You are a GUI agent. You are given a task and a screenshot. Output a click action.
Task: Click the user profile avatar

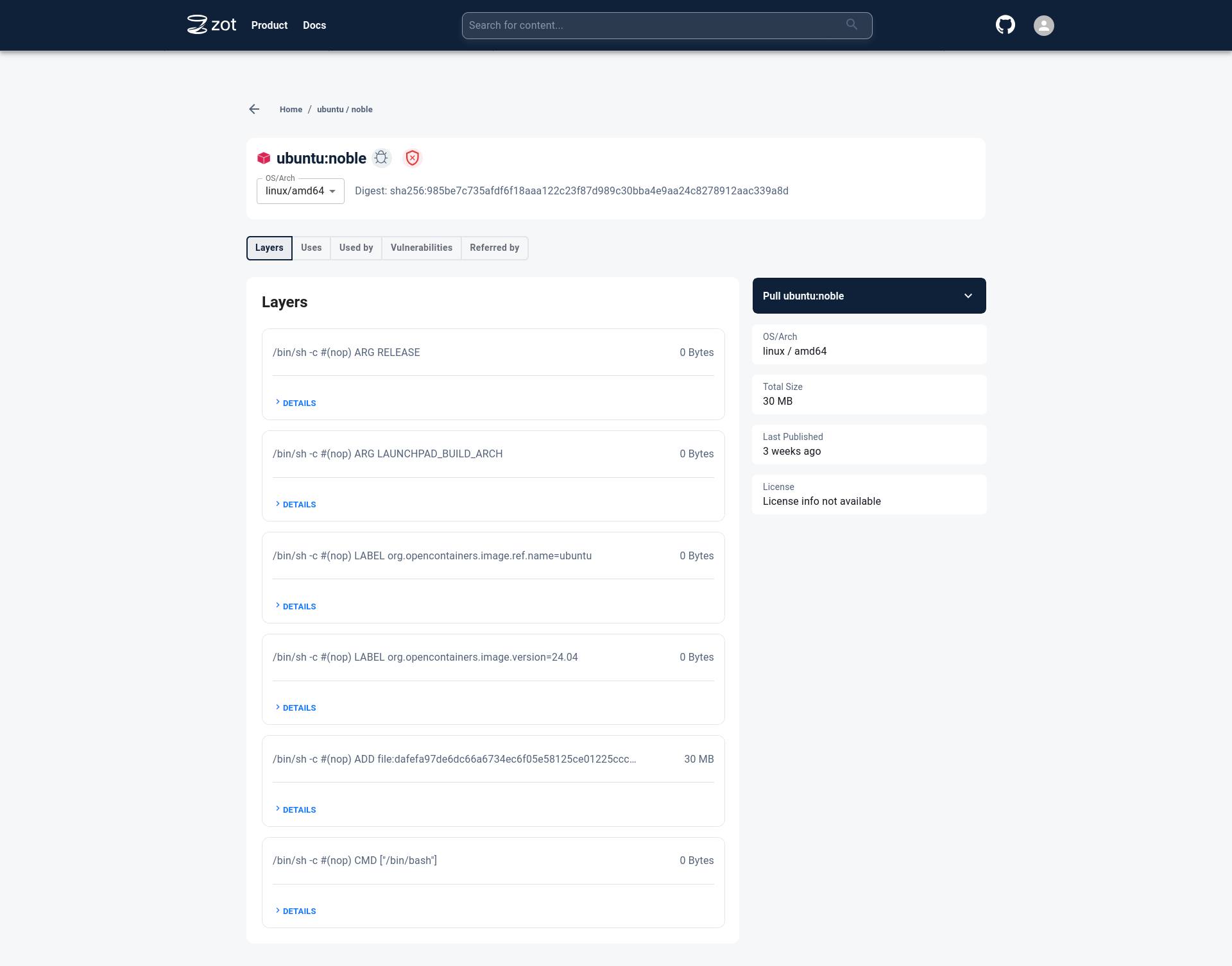coord(1043,26)
